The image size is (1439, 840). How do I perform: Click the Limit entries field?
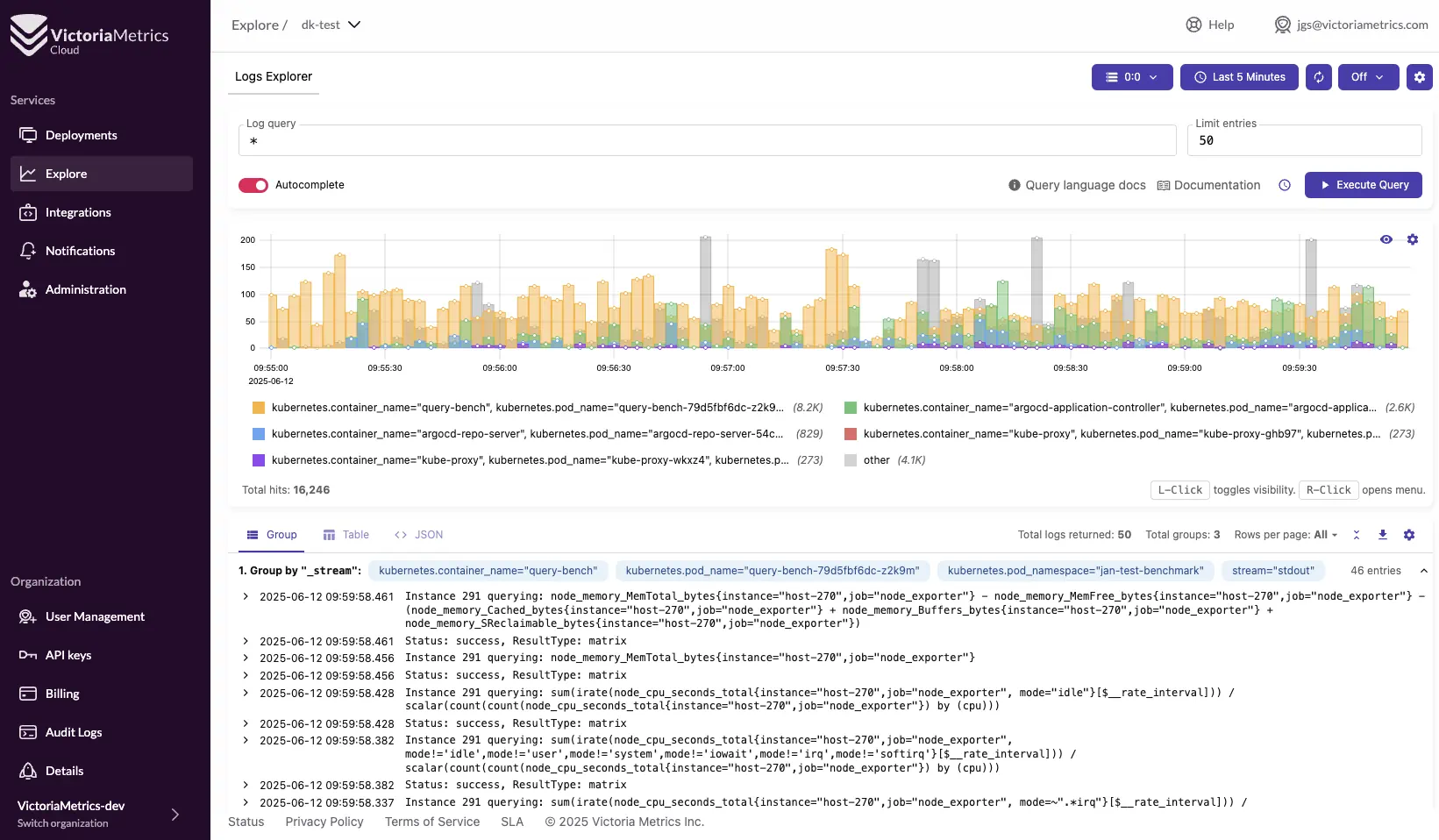[x=1304, y=140]
